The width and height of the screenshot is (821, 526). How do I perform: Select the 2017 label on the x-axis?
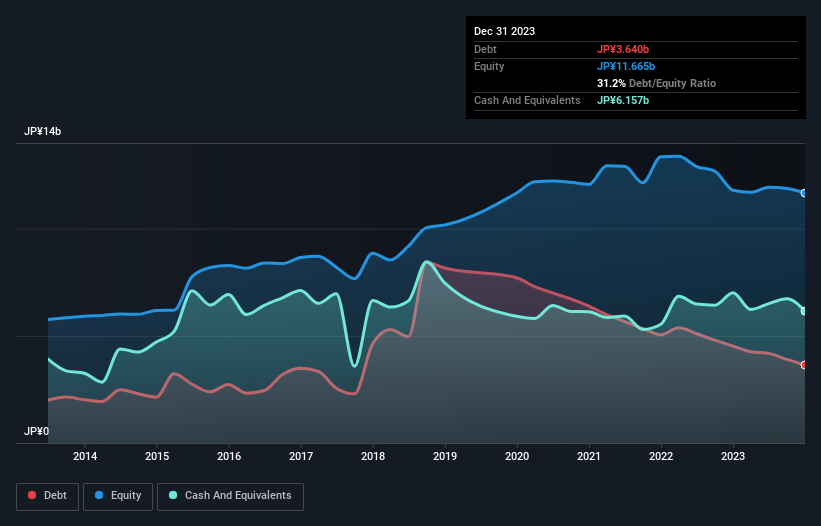pyautogui.click(x=301, y=456)
